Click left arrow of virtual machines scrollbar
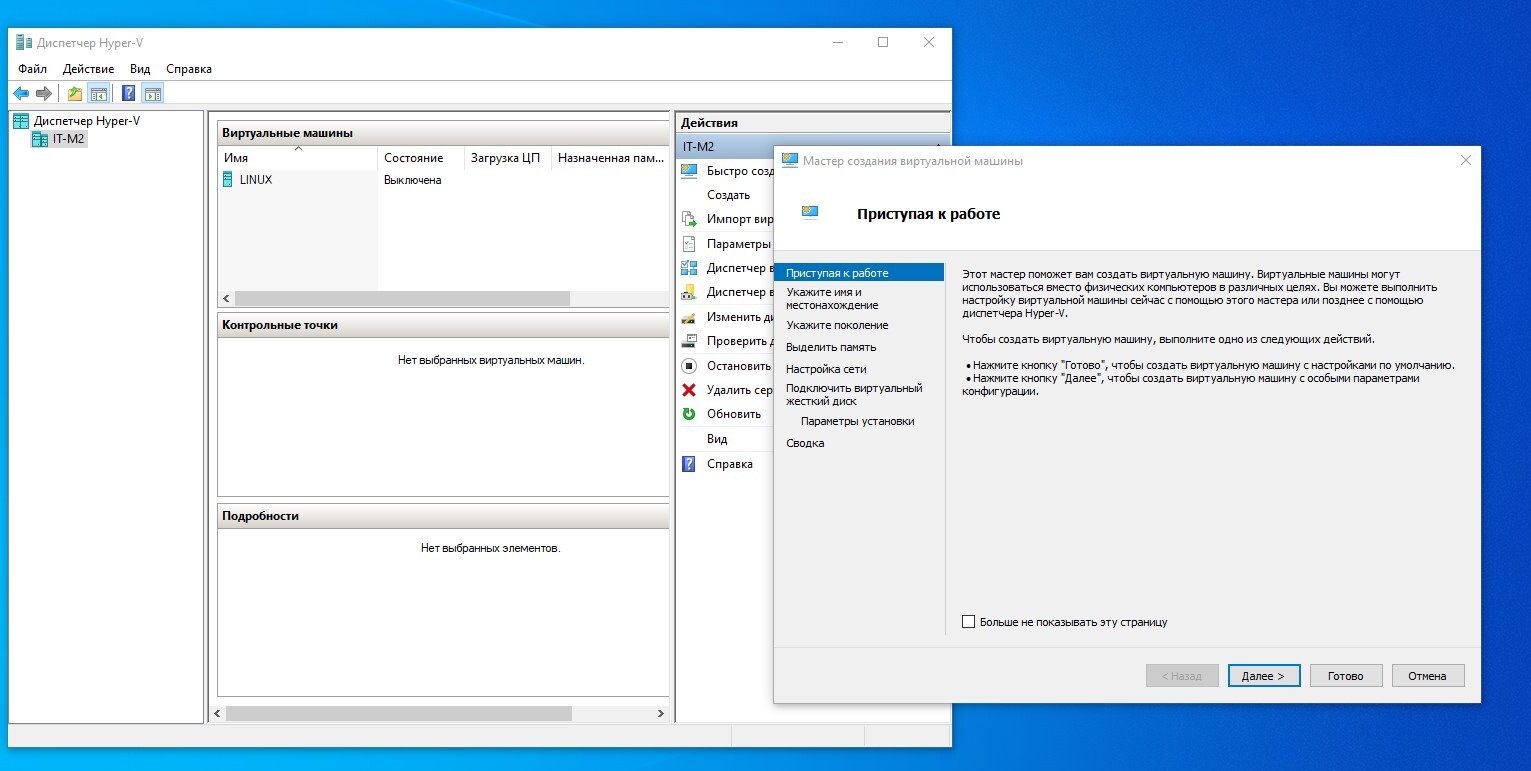This screenshot has height=771, width=1531. pos(226,299)
